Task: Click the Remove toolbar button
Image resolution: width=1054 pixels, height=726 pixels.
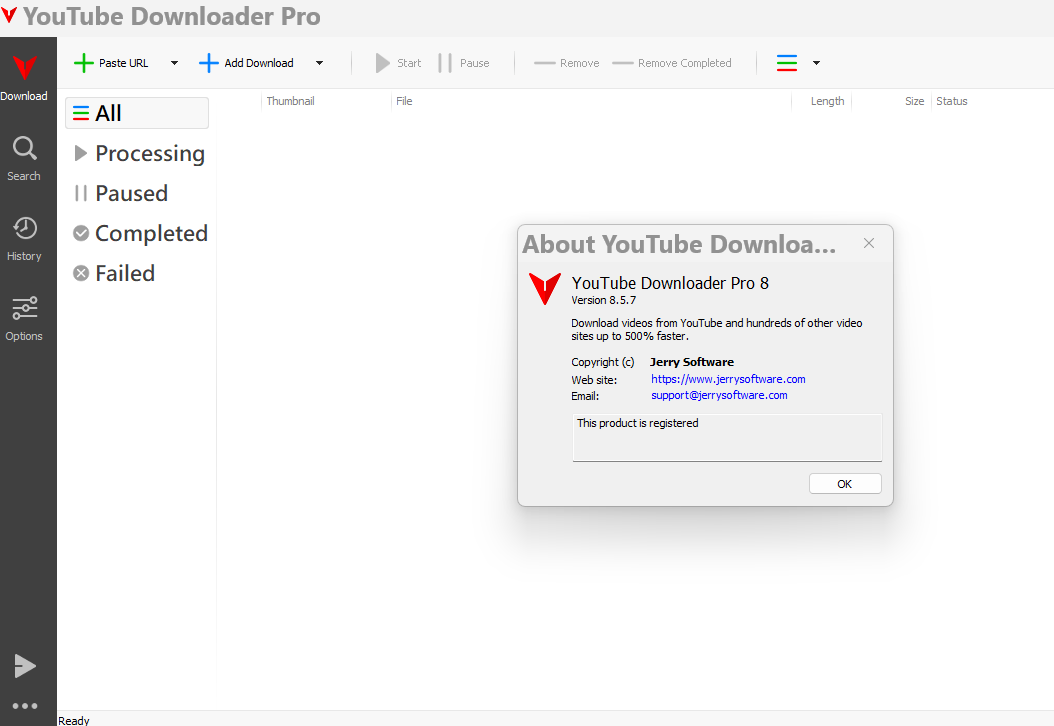Action: point(567,63)
